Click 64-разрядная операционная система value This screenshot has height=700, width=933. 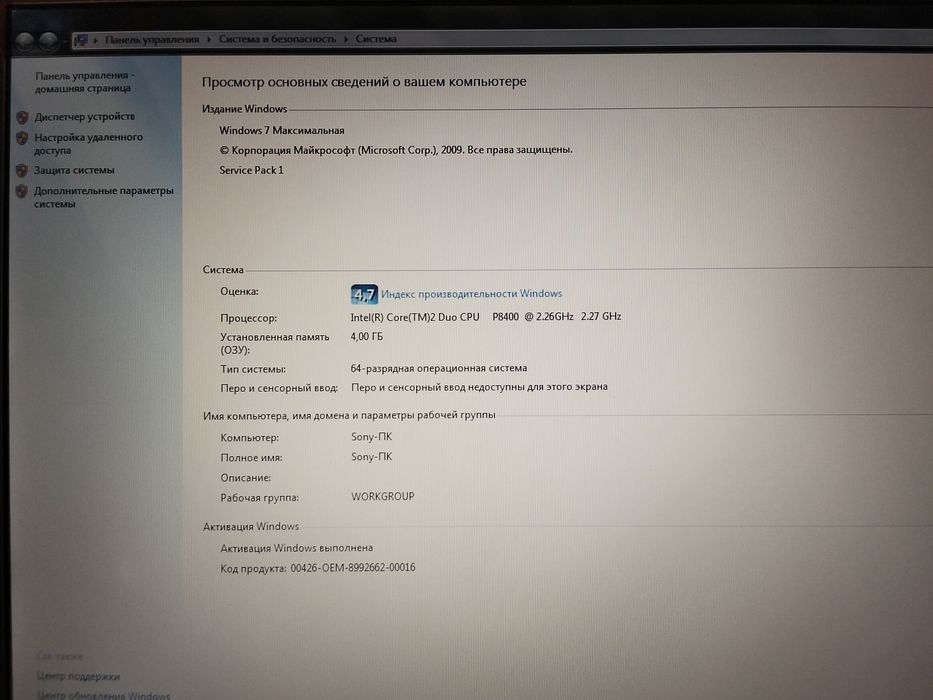coord(439,368)
